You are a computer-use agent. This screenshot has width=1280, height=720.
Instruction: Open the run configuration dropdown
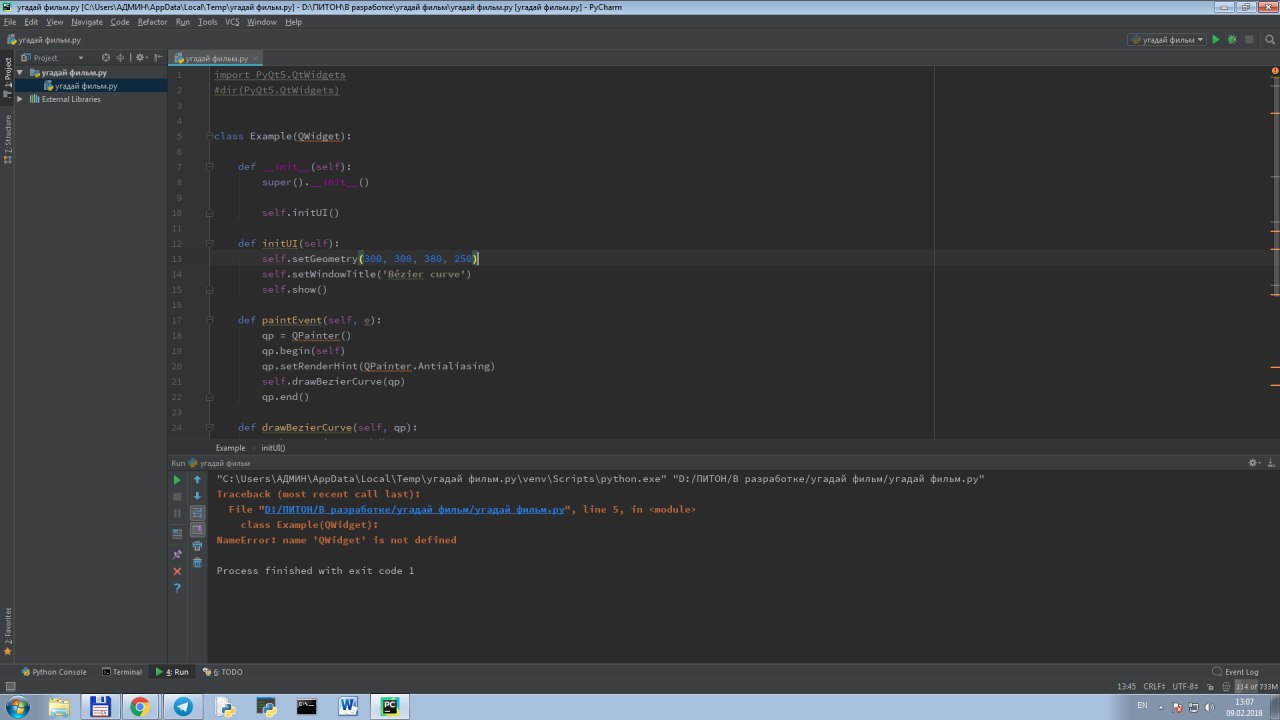(x=1166, y=40)
